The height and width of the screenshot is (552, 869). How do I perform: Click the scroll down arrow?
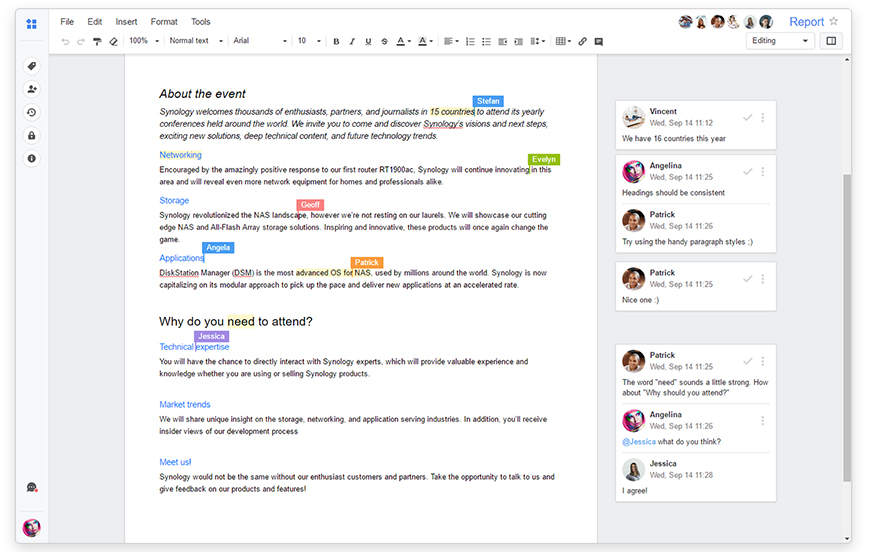pos(847,539)
